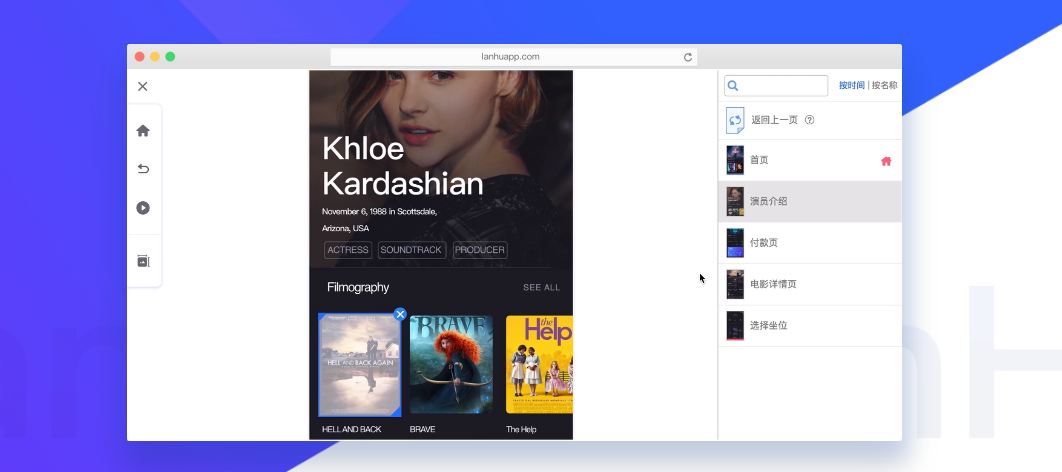The image size is (1062, 472).
Task: Click the 'Arizona, USA' text
Action: click(x=345, y=228)
